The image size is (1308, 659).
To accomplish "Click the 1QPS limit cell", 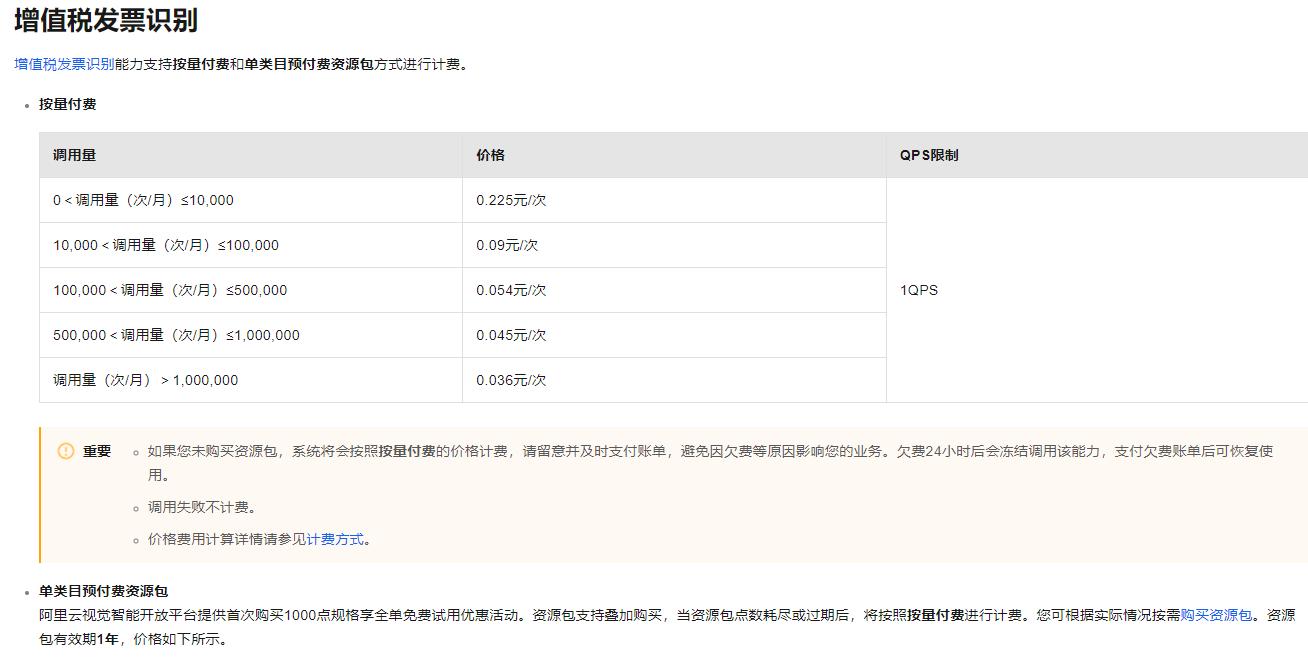I will point(919,290).
